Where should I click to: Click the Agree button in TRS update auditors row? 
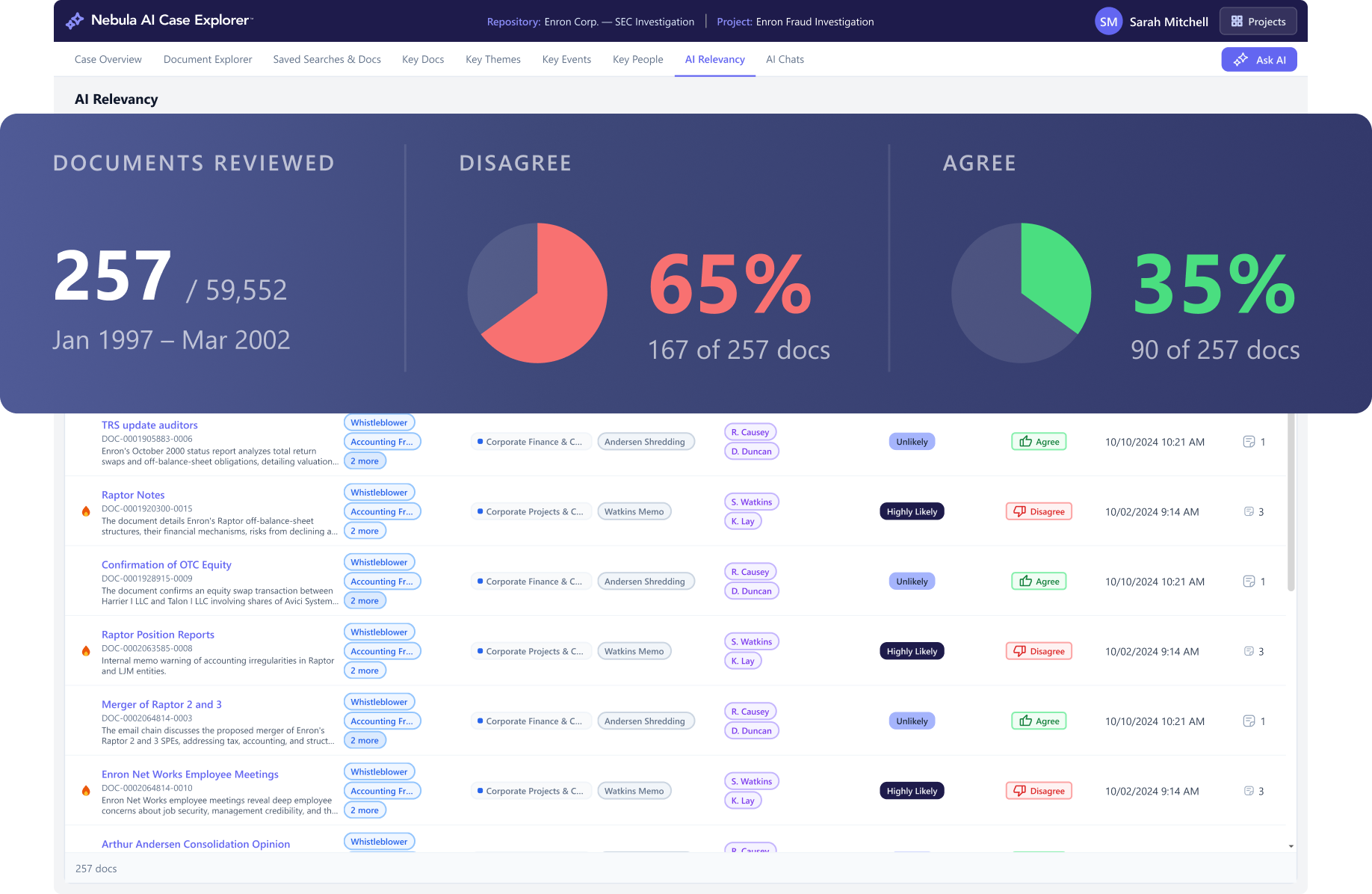pyautogui.click(x=1039, y=442)
